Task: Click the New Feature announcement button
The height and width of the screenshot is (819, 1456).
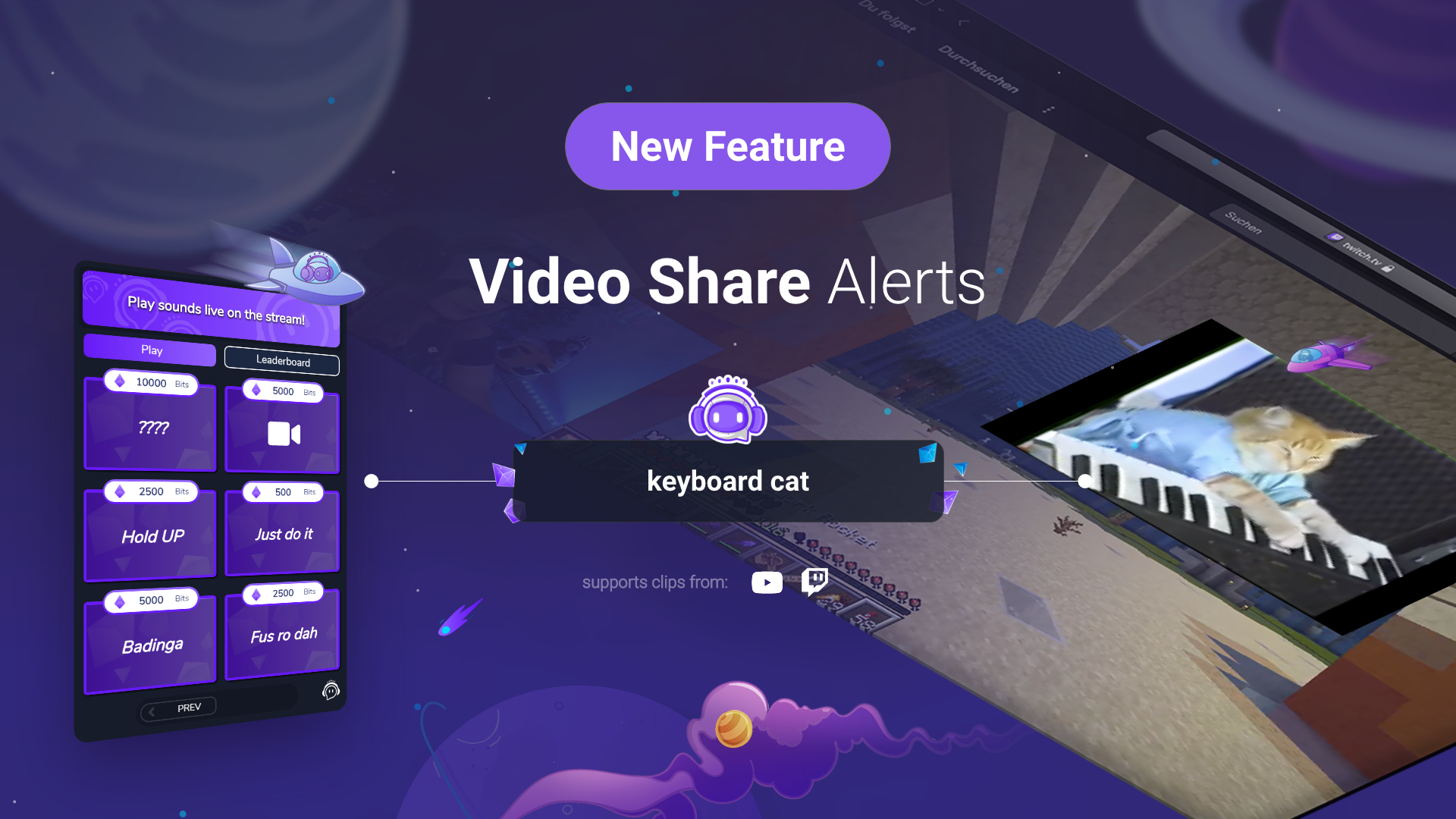Action: pos(728,146)
